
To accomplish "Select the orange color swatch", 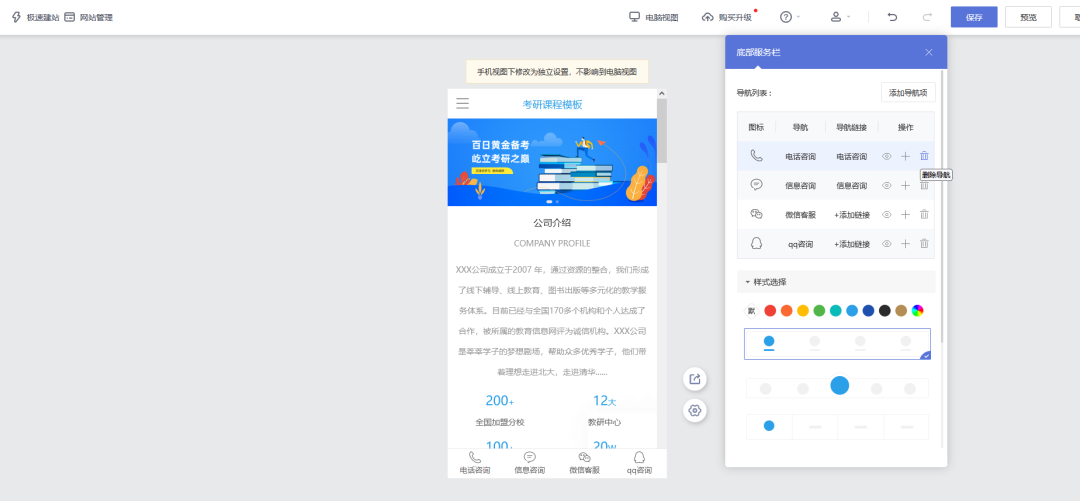I will (787, 311).
